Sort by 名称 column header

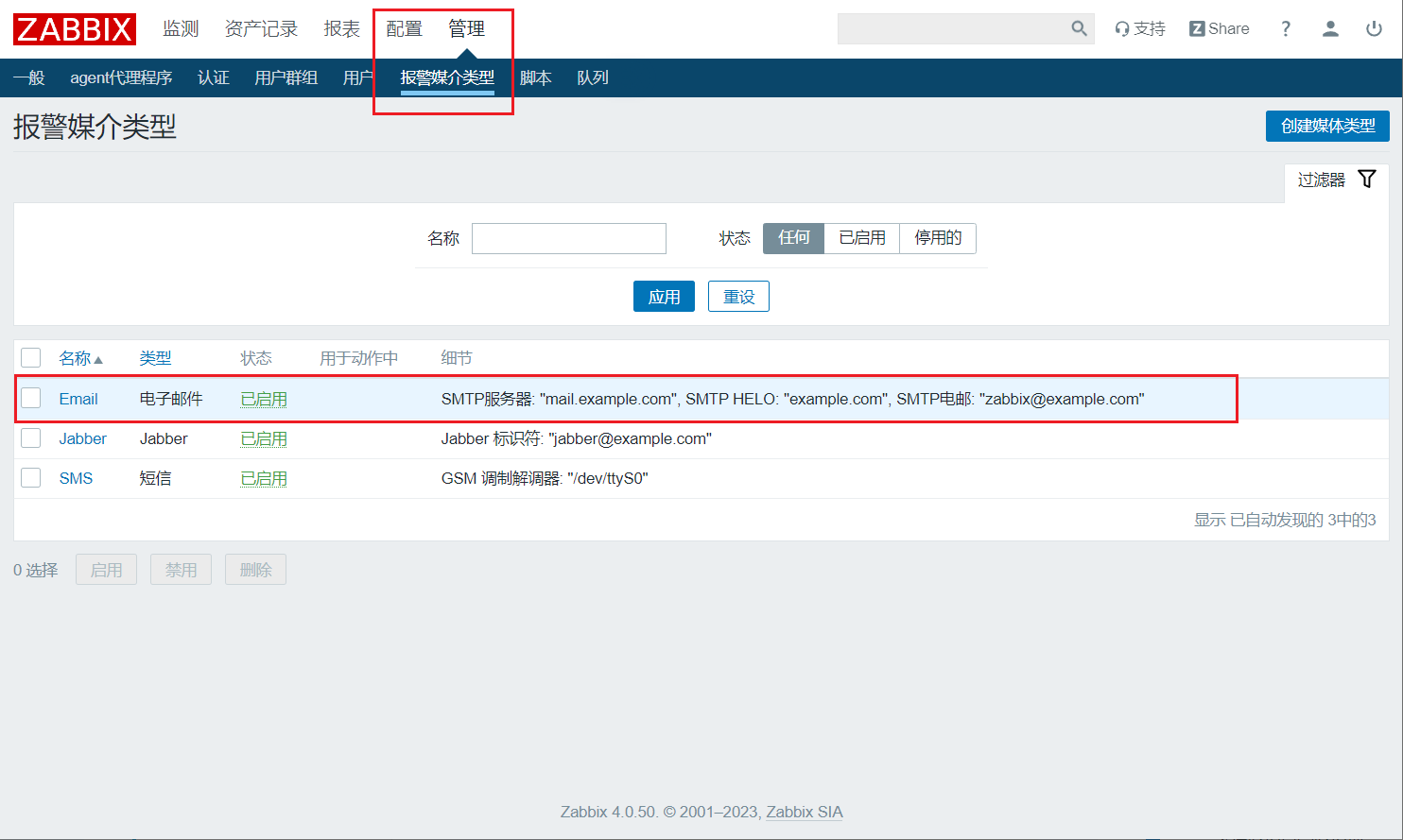coord(76,358)
